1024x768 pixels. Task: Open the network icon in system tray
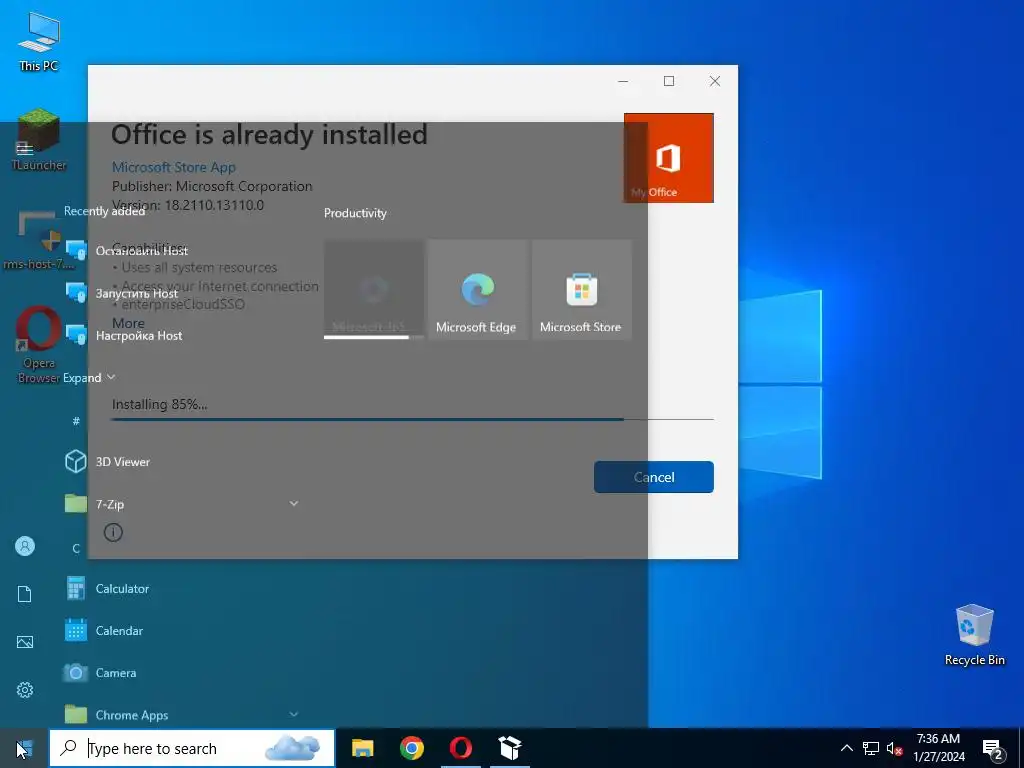871,748
